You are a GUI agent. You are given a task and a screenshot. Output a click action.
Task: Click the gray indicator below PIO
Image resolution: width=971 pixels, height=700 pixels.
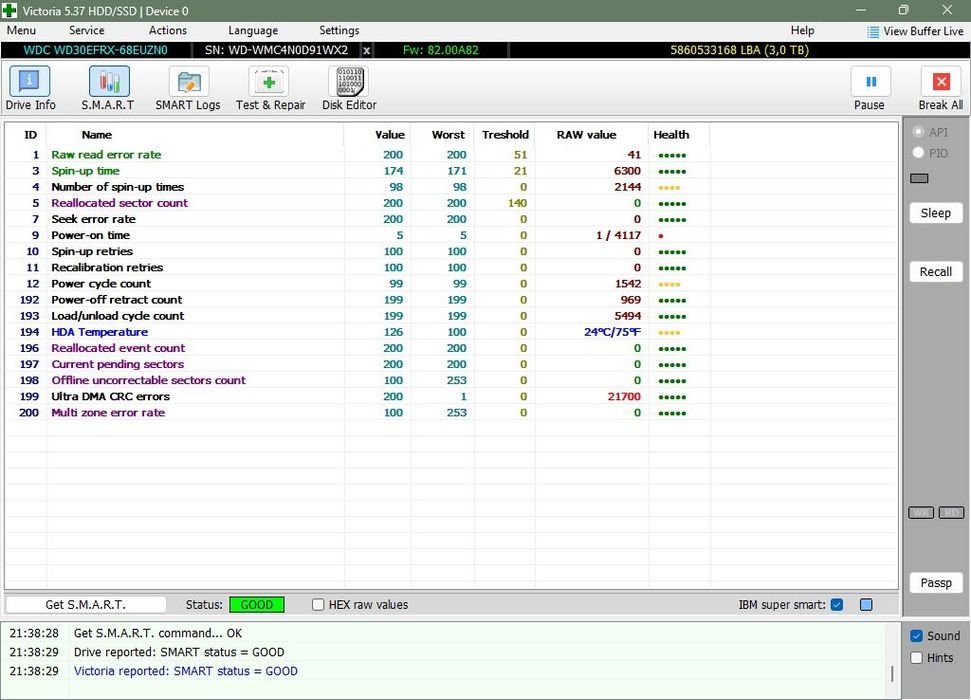[x=919, y=178]
